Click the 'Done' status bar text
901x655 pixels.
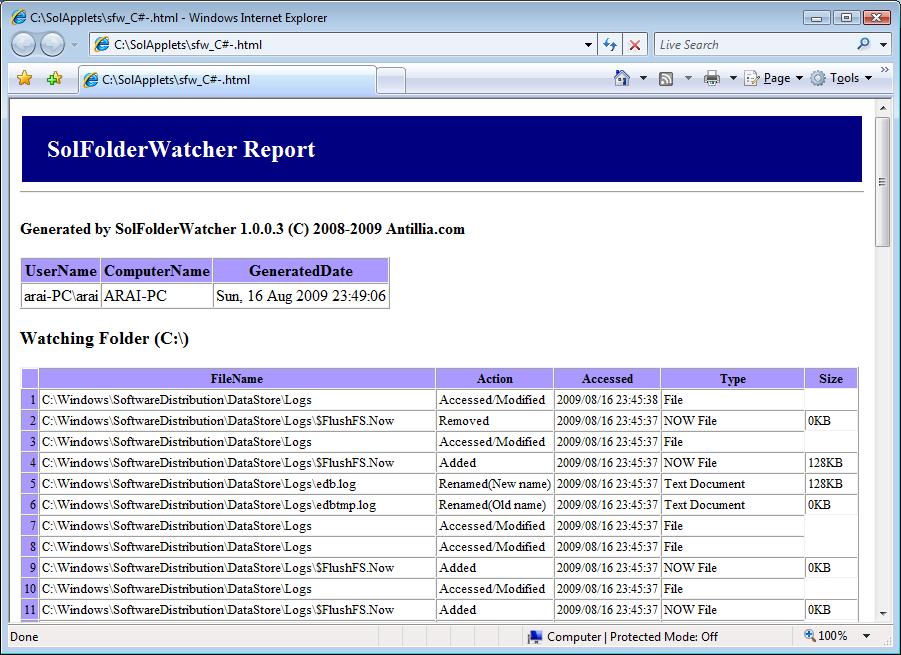24,637
